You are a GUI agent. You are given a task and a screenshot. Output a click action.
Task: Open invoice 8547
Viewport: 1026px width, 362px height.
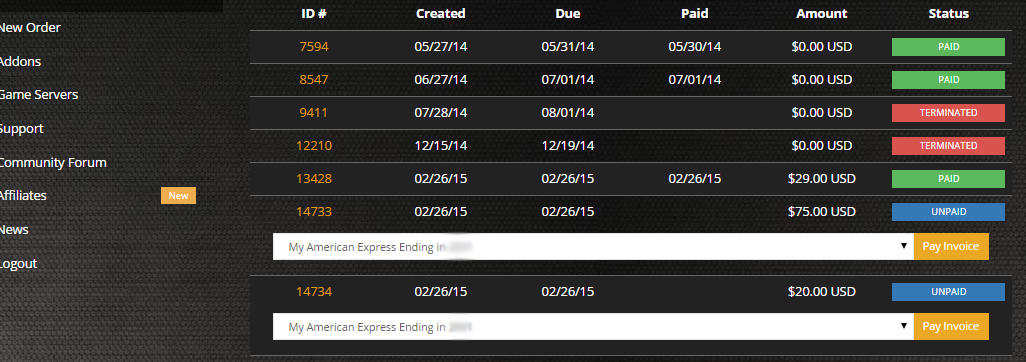314,80
